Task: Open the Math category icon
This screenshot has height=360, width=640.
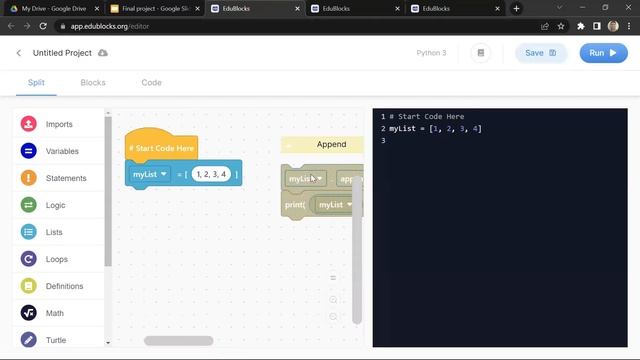Action: pyautogui.click(x=29, y=313)
